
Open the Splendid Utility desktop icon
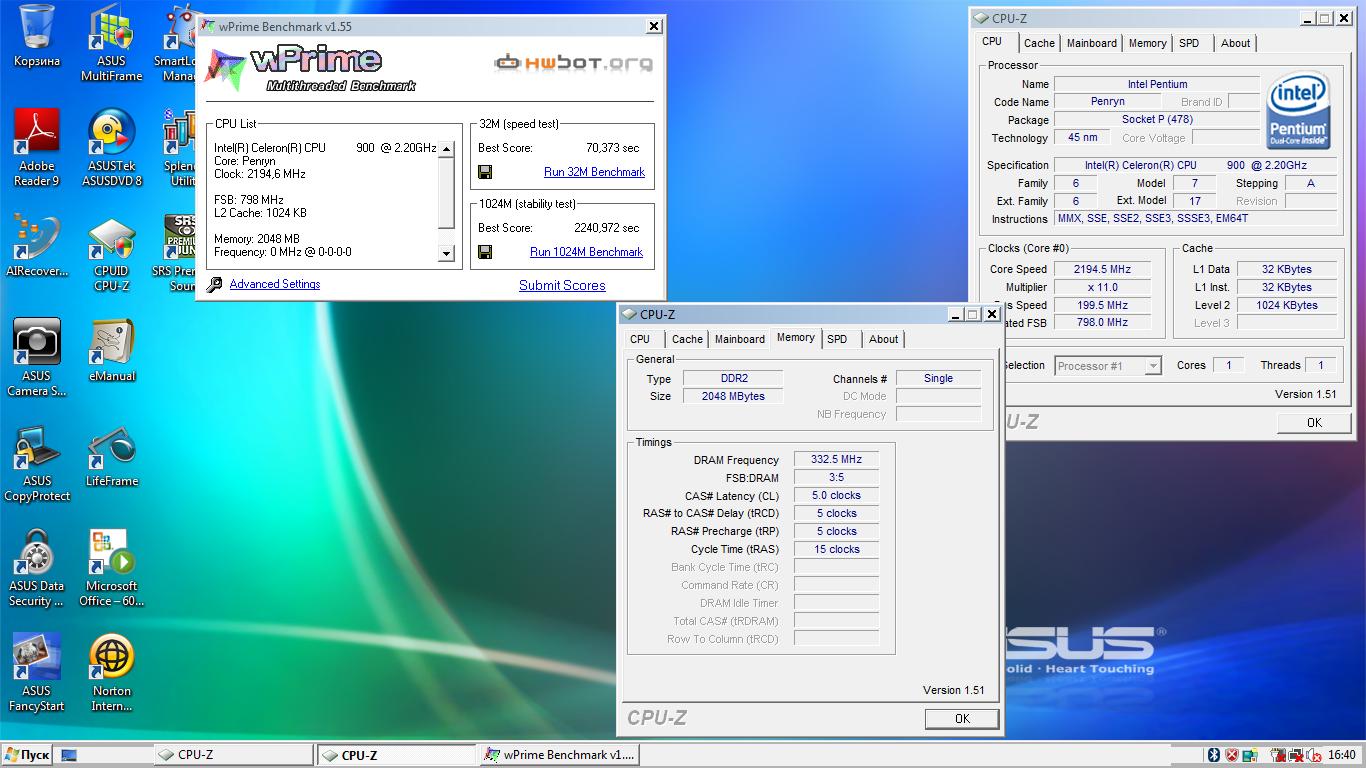point(180,148)
